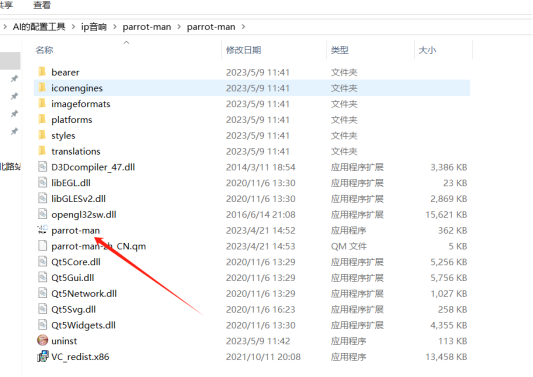Expand arrow after the last parrot-man breadcrumb
Viewport: 533px width, 377px height.
243,27
